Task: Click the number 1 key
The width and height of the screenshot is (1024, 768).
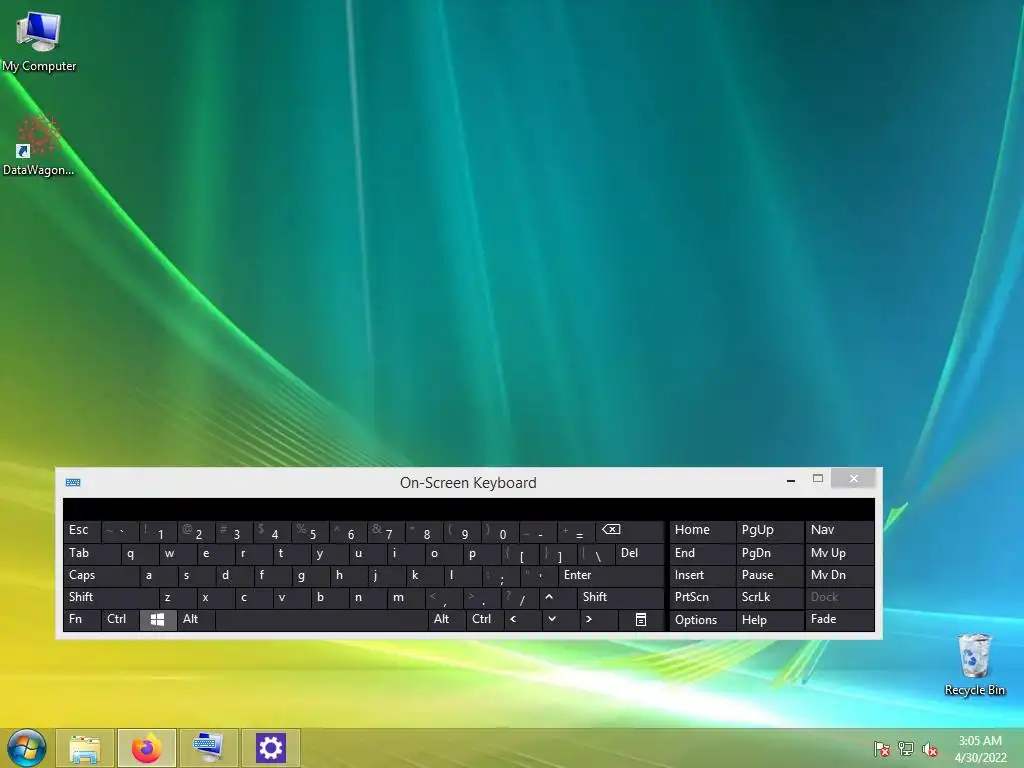Action: 158,532
